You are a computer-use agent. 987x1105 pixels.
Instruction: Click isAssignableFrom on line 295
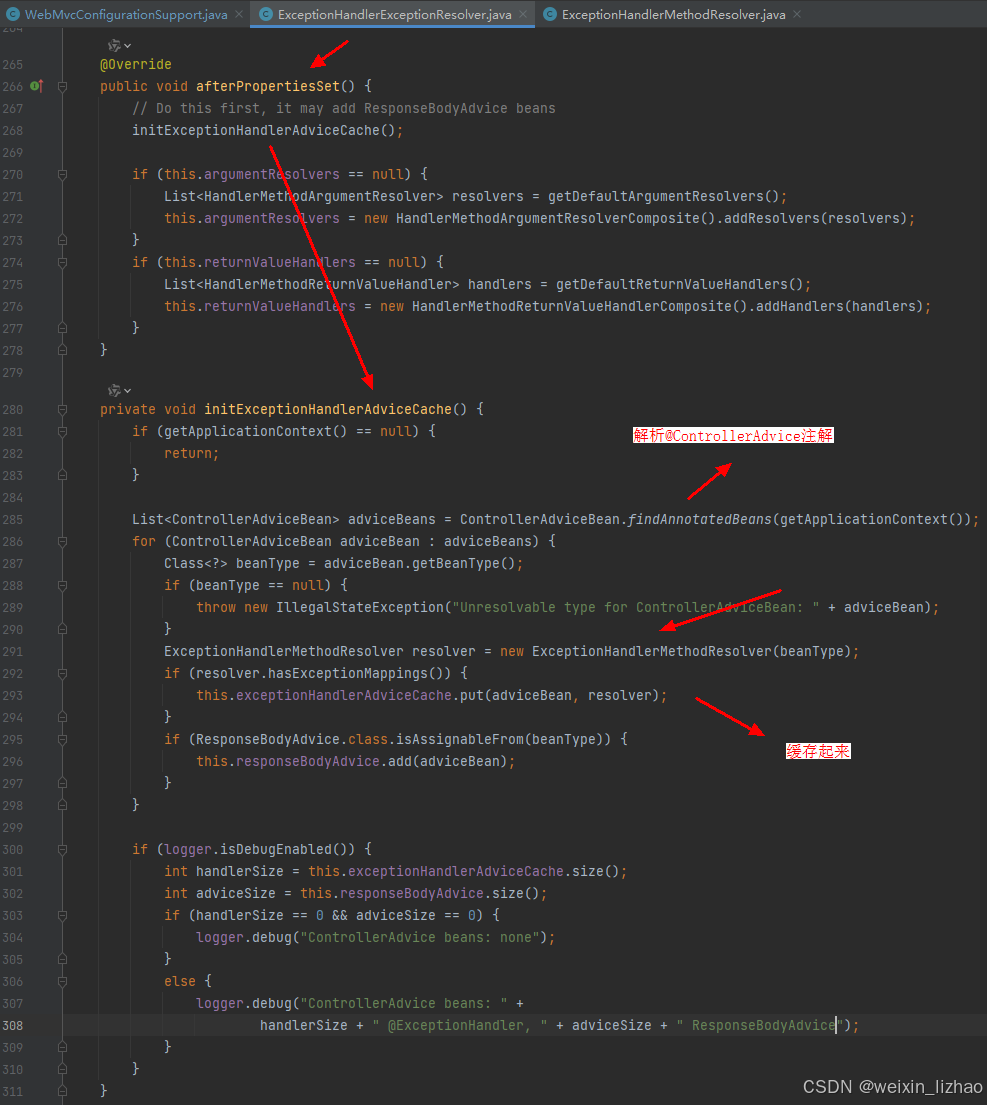tap(459, 739)
